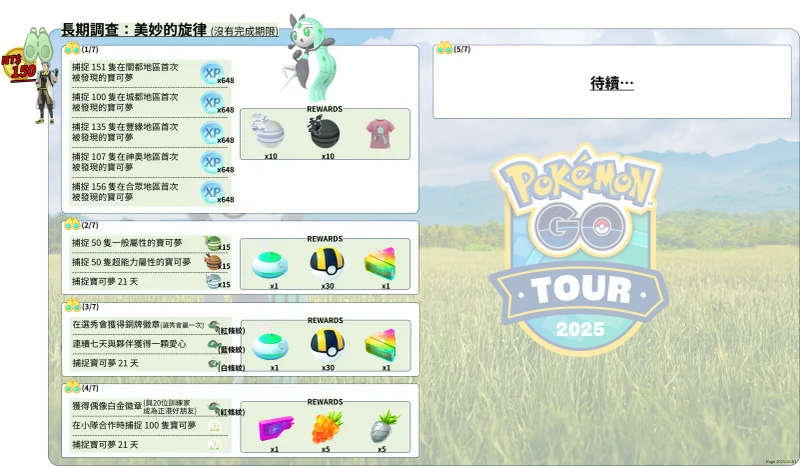Click the brown candy icon for 超能力屬性 task

click(212, 262)
